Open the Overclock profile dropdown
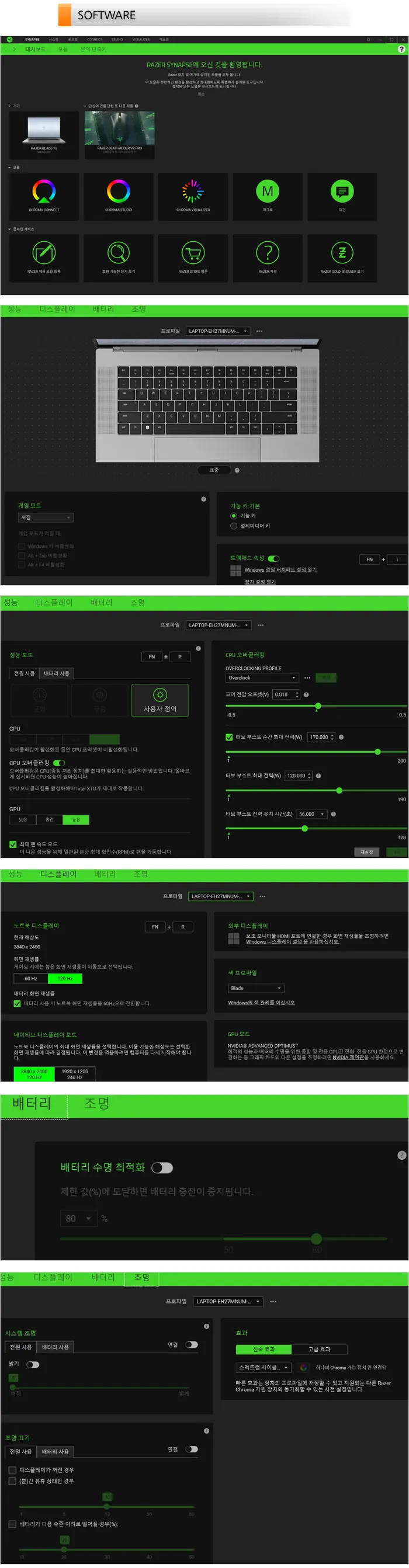 pyautogui.click(x=262, y=677)
